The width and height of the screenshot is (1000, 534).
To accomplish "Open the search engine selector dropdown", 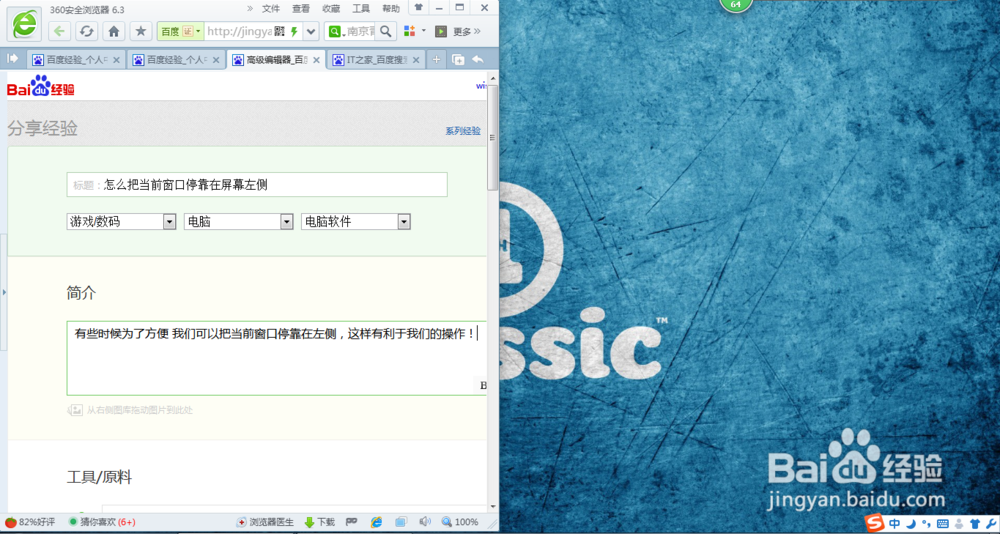I will (x=335, y=31).
